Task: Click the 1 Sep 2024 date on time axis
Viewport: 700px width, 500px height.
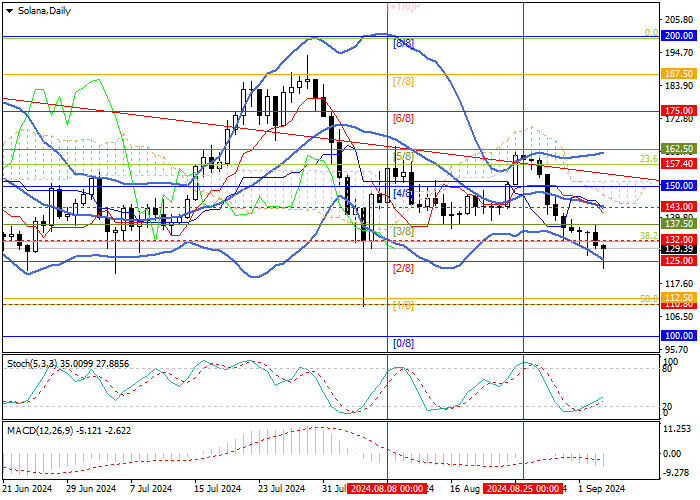Action: [601, 488]
